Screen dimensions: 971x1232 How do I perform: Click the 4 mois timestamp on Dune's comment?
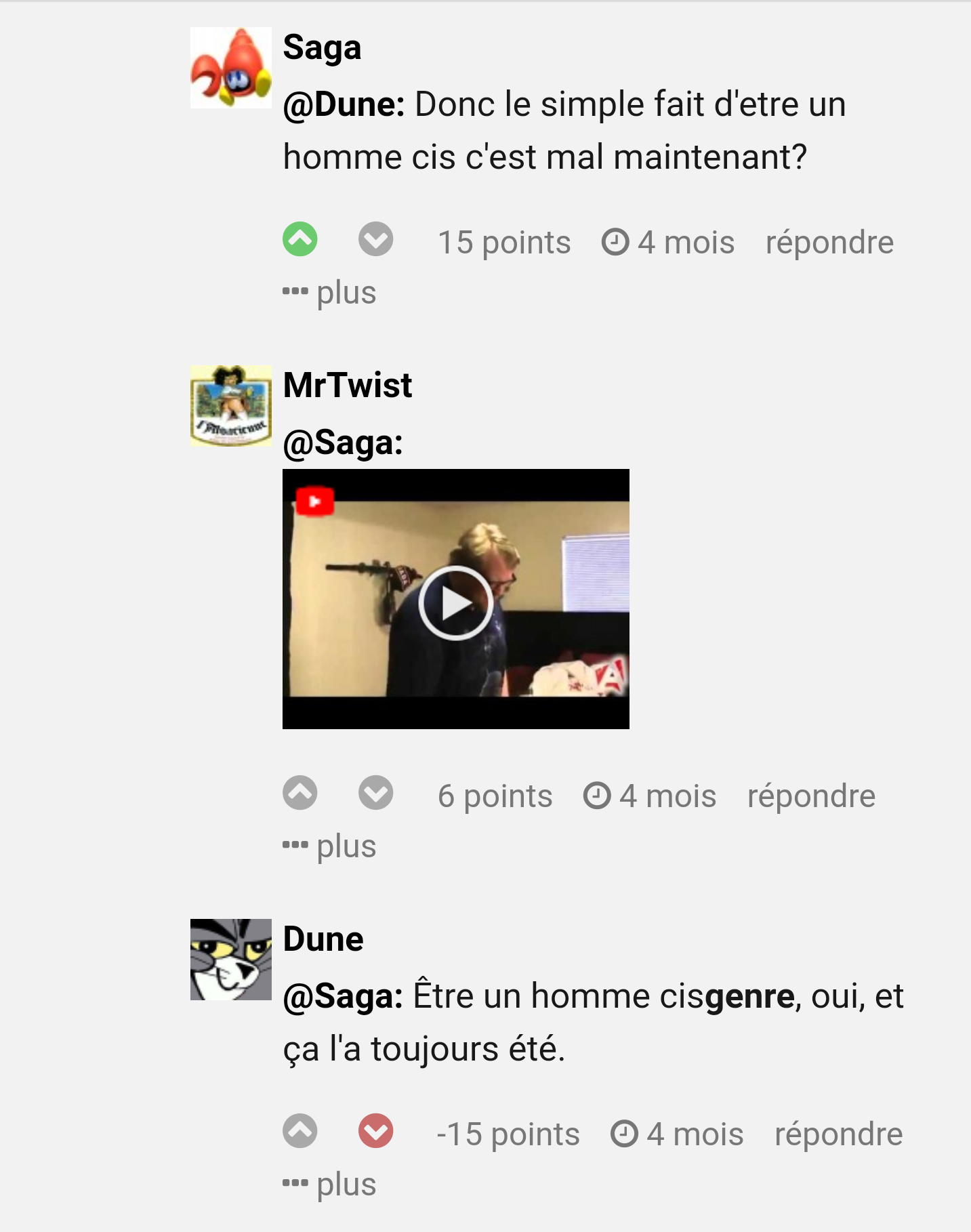(677, 1134)
